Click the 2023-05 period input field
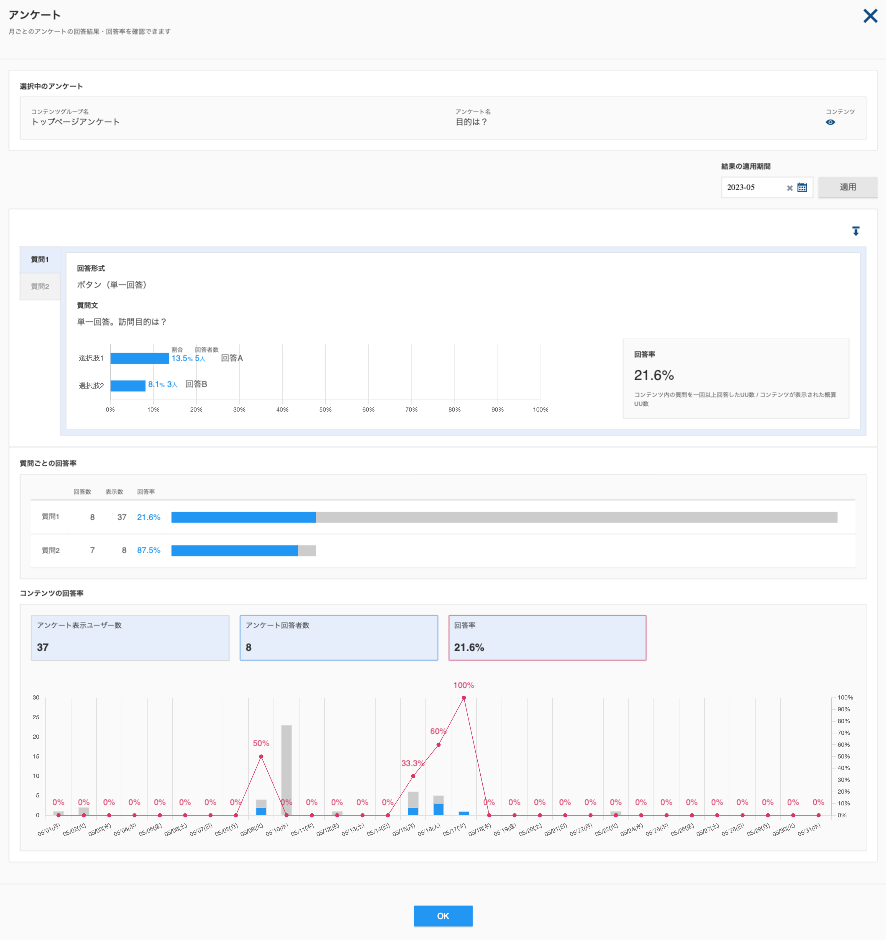886x940 pixels. click(753, 188)
